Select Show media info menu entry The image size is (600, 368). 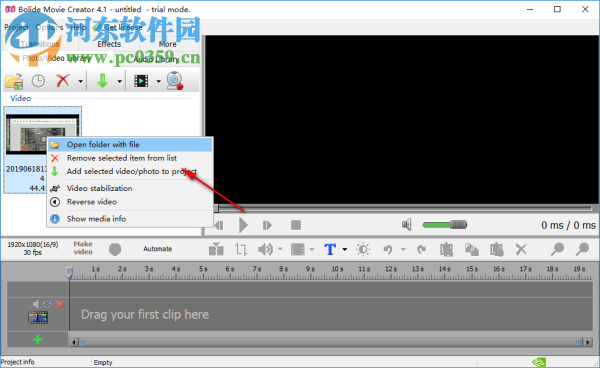[x=130, y=219]
